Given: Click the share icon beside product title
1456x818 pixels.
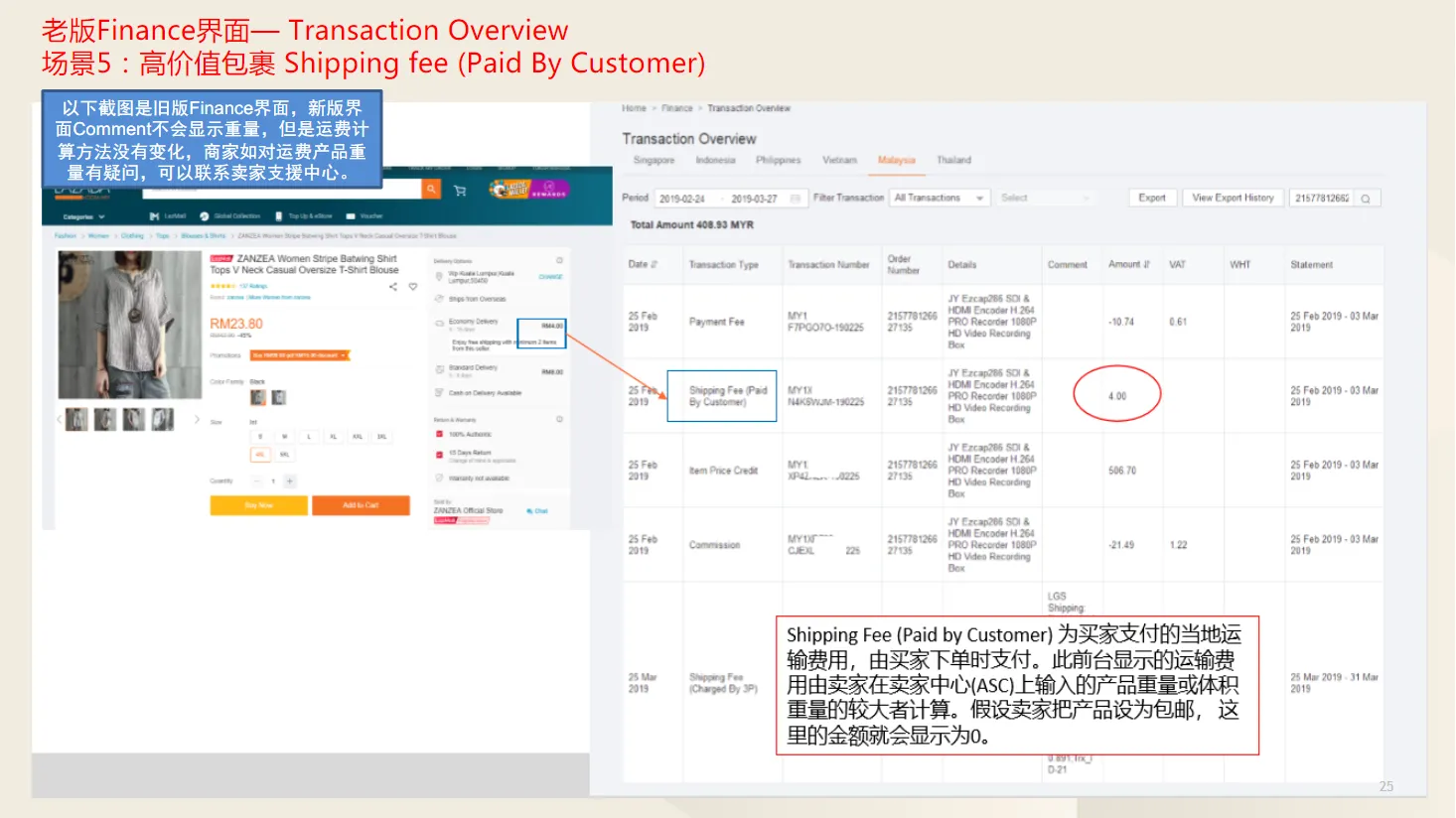Looking at the screenshot, I should tap(393, 287).
